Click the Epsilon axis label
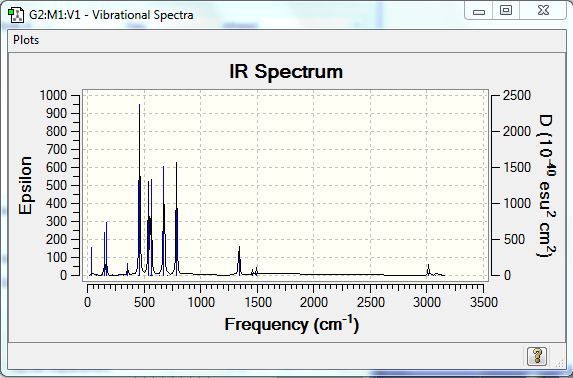This screenshot has height=378, width=573. click(x=25, y=185)
